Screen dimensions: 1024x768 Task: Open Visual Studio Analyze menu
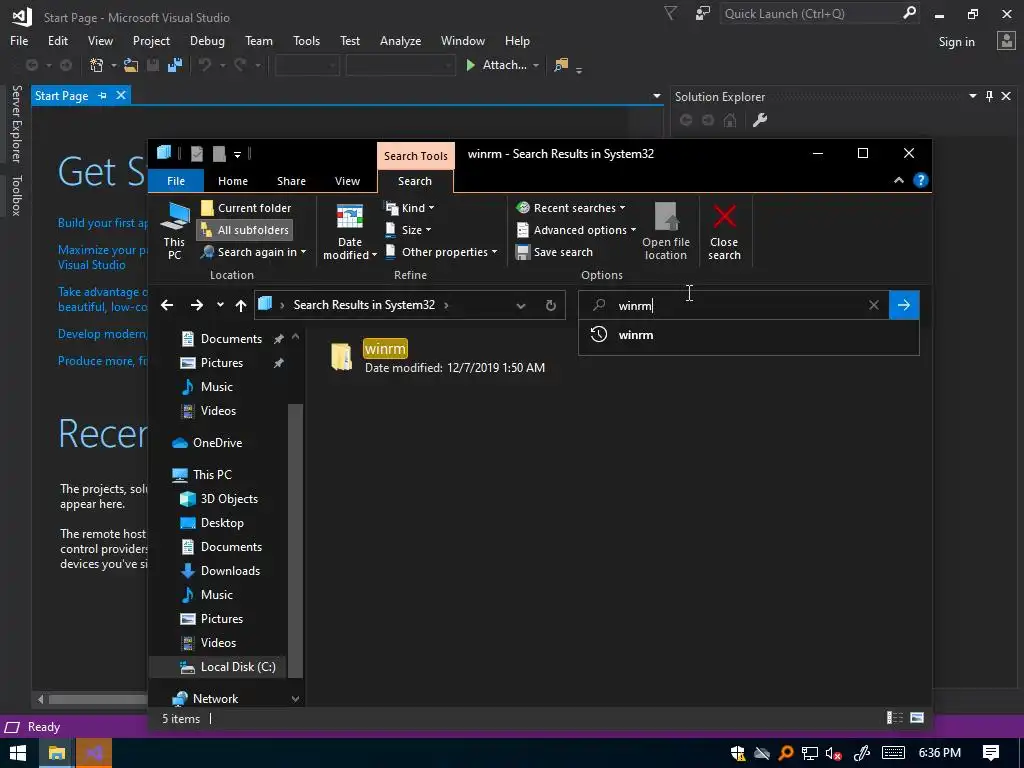coord(400,40)
